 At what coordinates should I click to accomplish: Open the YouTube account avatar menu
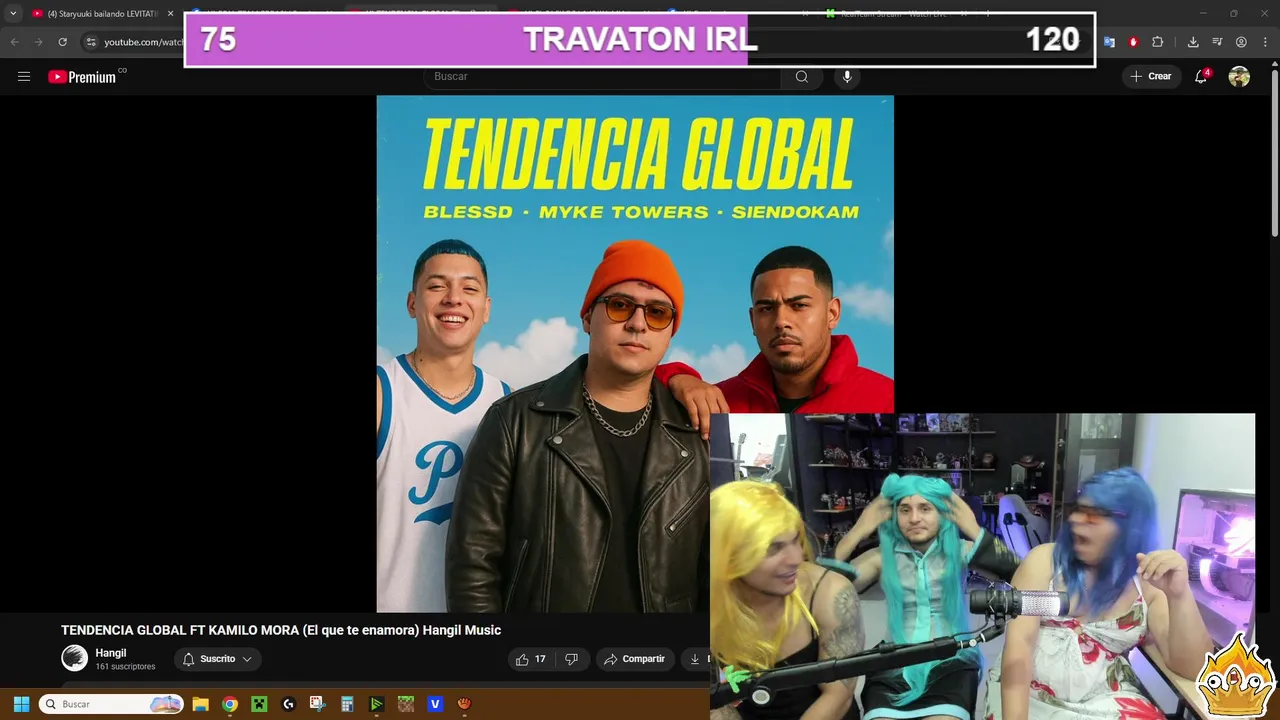[x=1239, y=76]
